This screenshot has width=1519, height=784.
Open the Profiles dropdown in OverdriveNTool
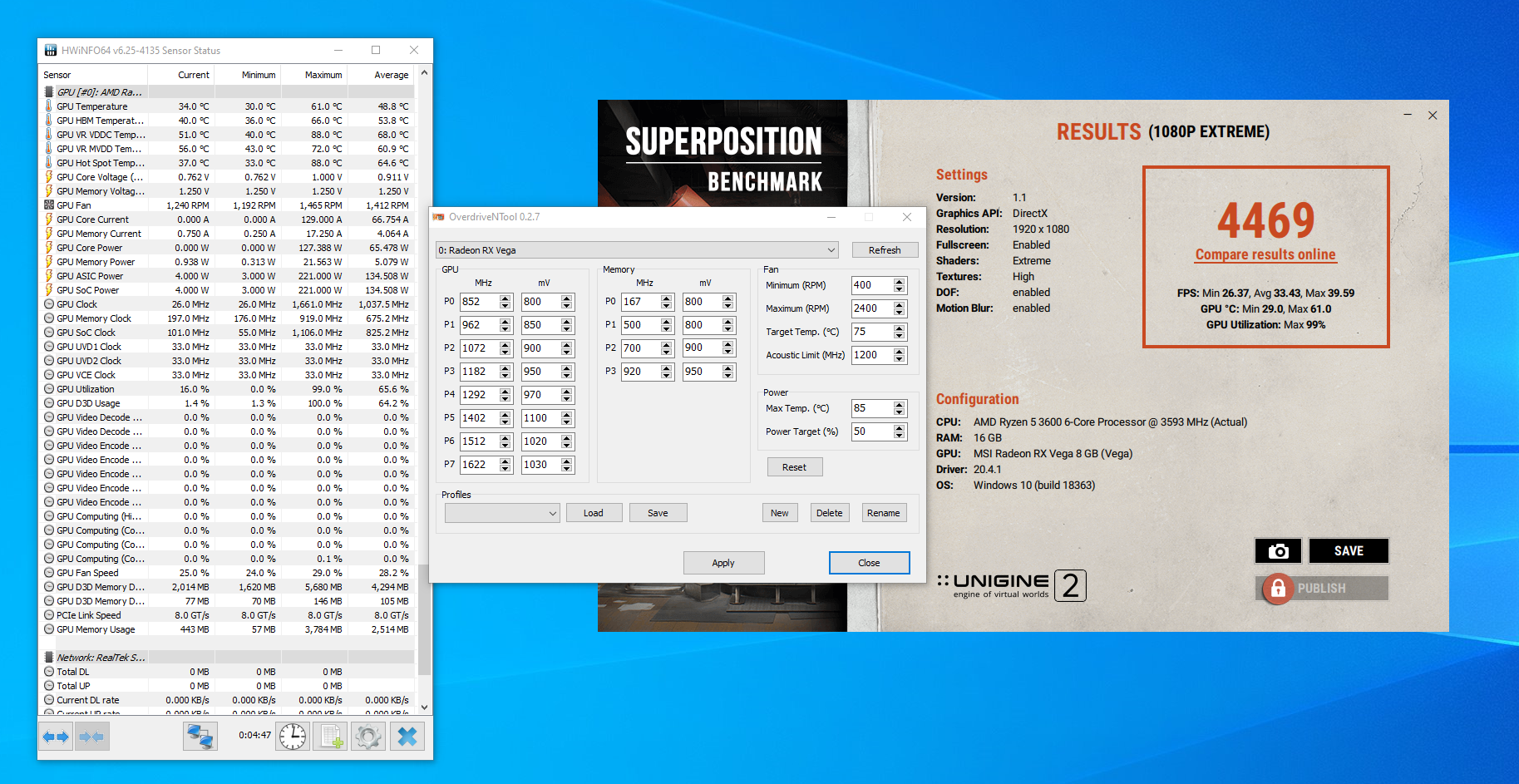[502, 513]
